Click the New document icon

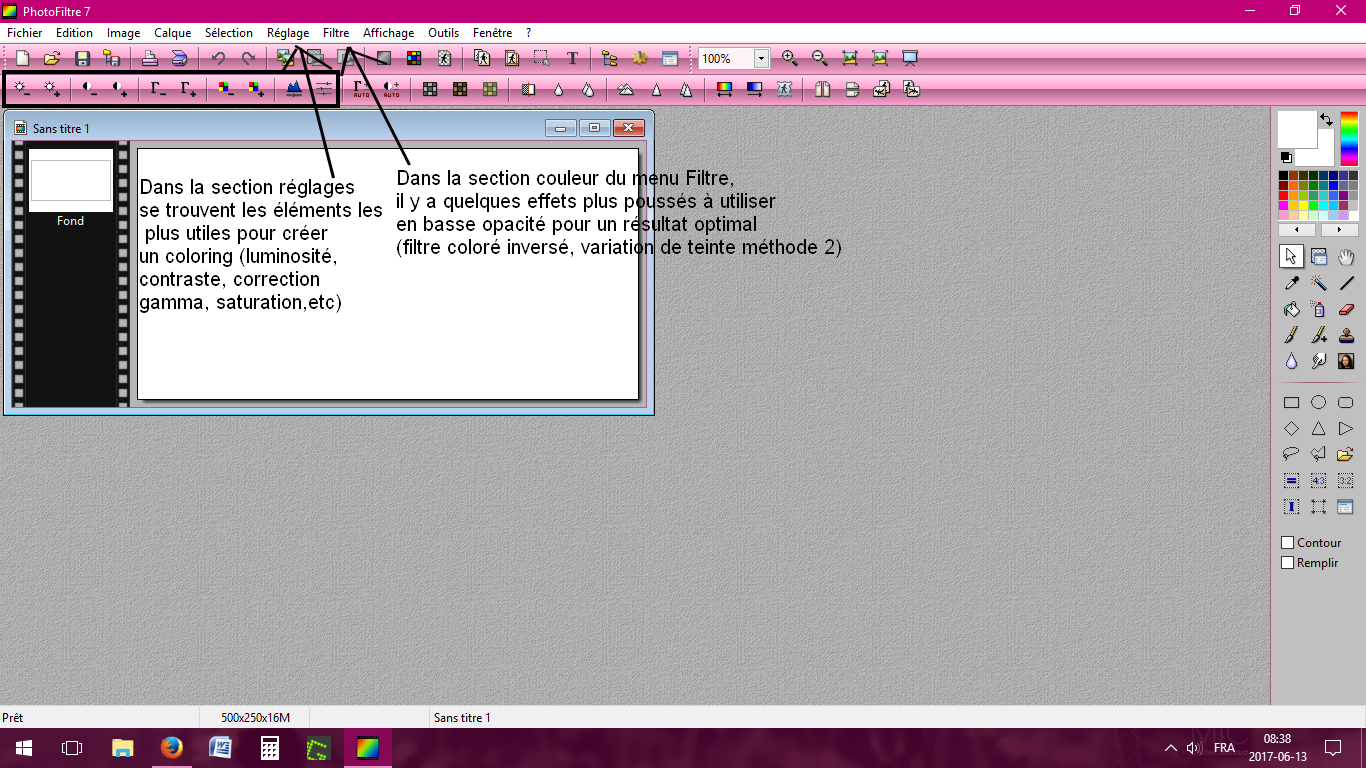[22, 59]
